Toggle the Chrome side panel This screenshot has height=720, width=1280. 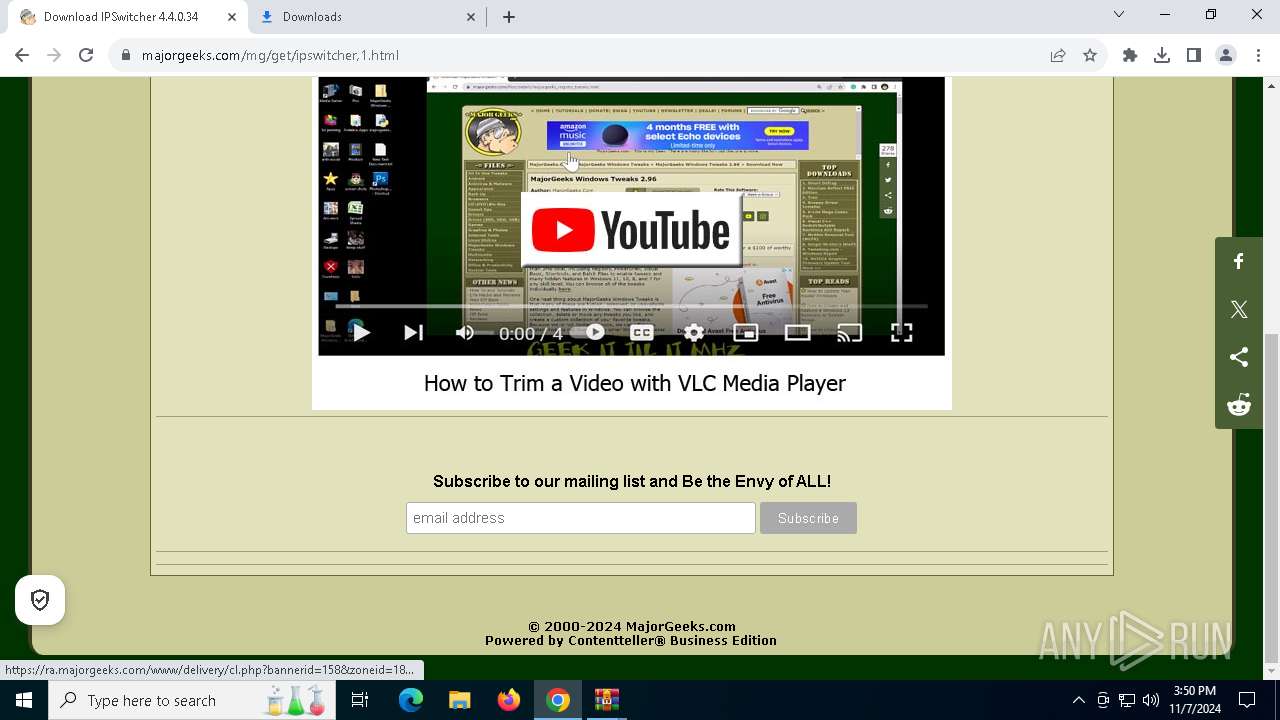click(x=1194, y=56)
